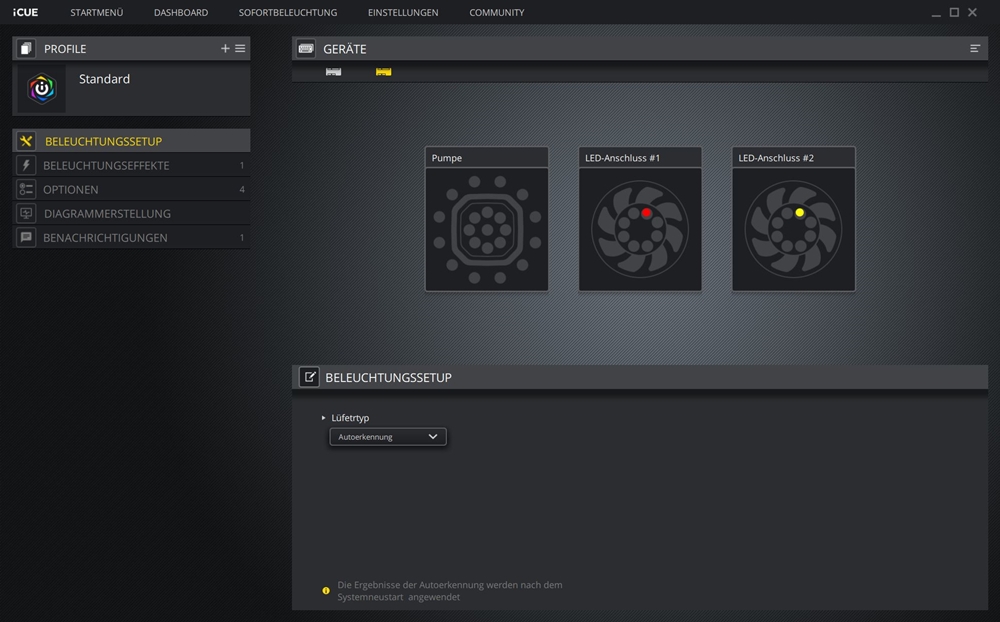Click the red LED on LED-Anschluss #1
This screenshot has width=1000, height=622.
646,213
